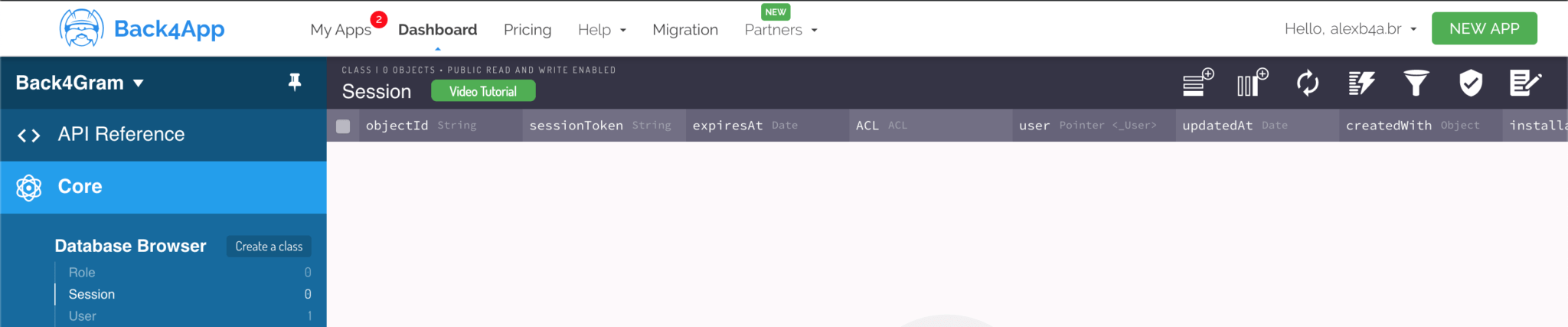
Task: Click the lightning bolt list icon
Action: 1361,83
